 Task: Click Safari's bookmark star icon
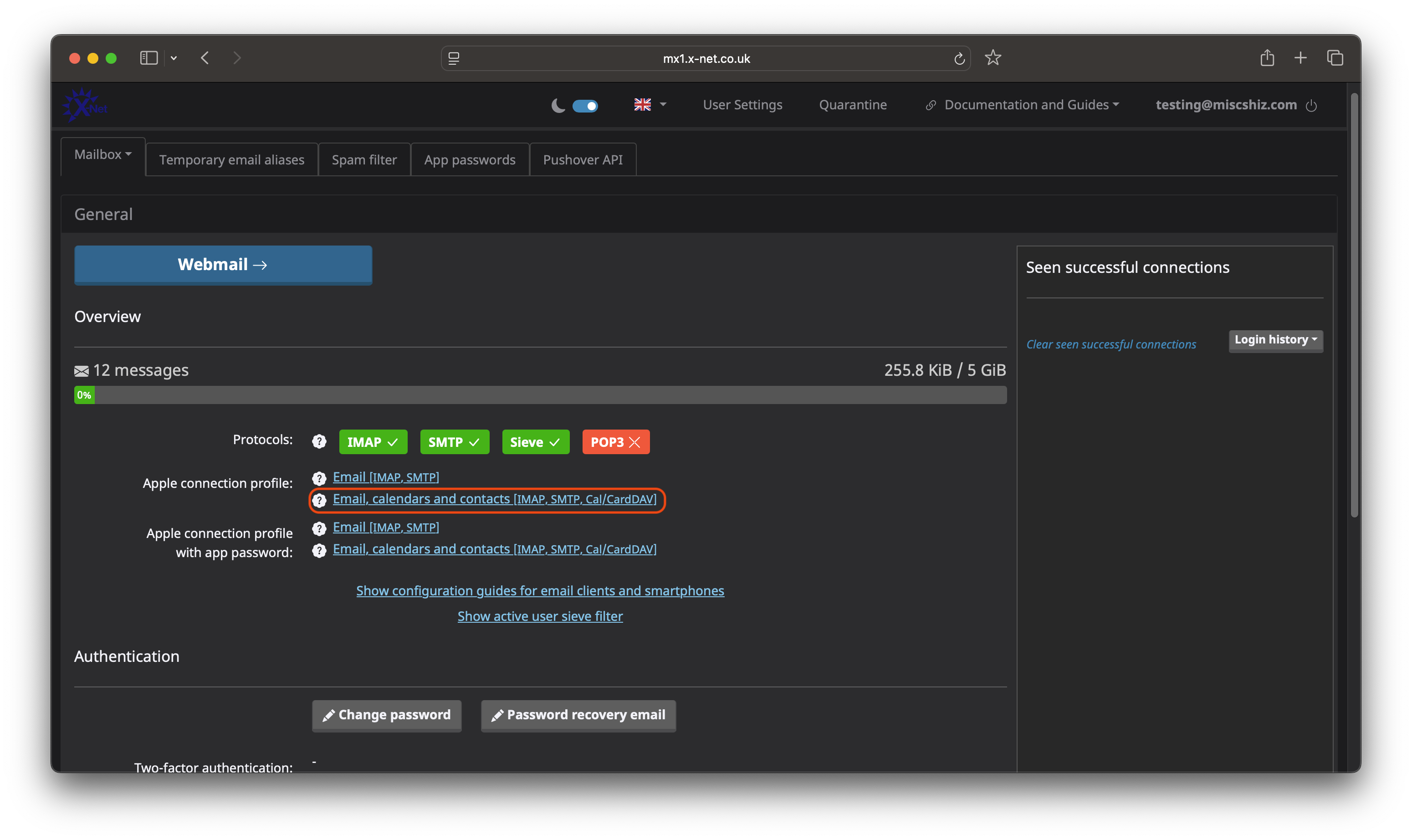(x=992, y=58)
